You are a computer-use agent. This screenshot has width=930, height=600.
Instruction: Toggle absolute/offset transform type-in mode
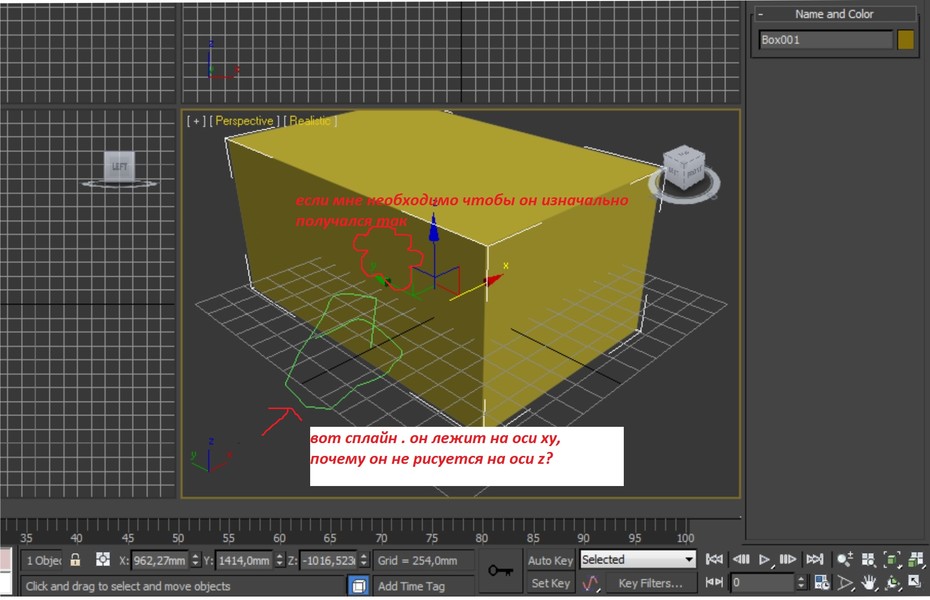(x=103, y=560)
